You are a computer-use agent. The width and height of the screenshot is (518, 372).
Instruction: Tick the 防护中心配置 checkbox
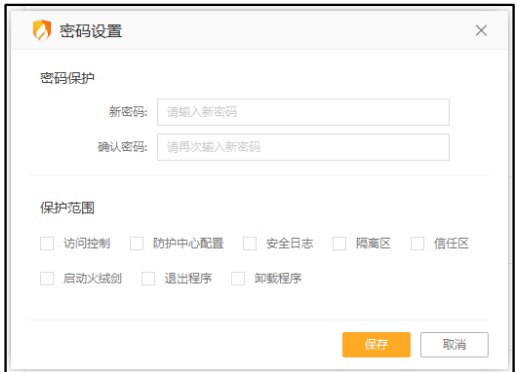(137, 243)
